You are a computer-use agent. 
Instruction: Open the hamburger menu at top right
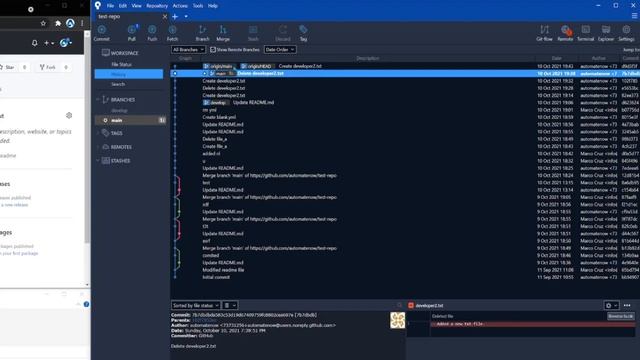pos(634,16)
